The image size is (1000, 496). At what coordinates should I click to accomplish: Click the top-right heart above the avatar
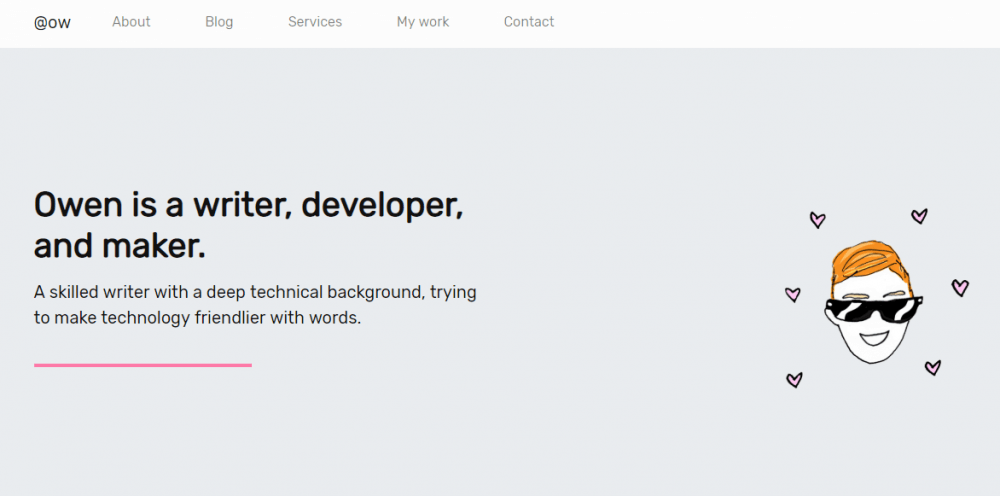tap(919, 216)
